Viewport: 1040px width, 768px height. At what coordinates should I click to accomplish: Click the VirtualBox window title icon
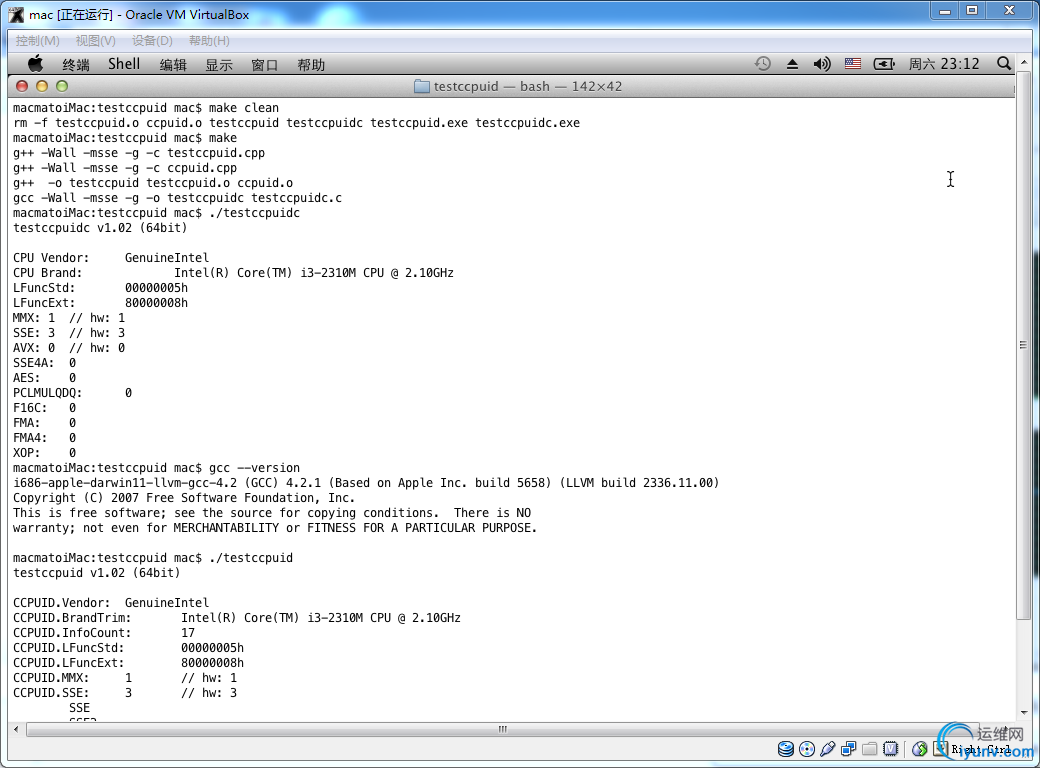click(x=16, y=14)
